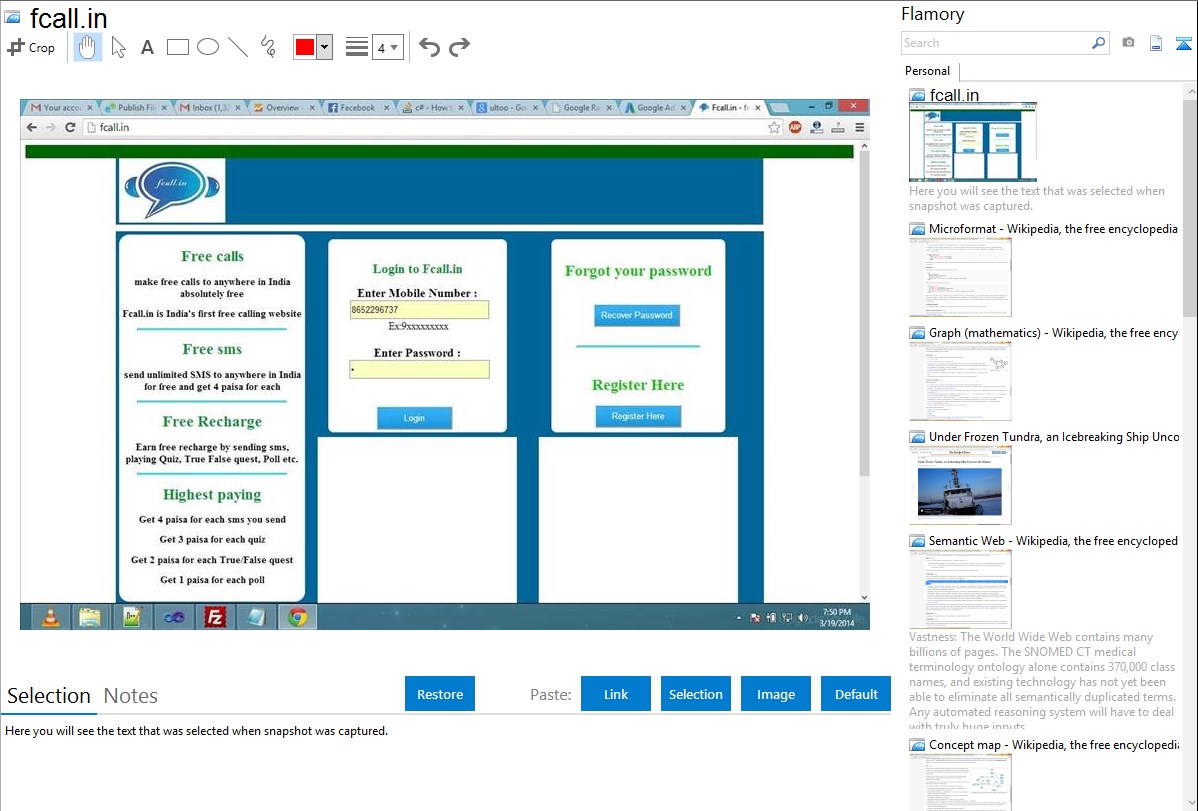The height and width of the screenshot is (811, 1198).
Task: Click the Chrome hamburger menu icon in snapshot
Action: (x=860, y=128)
